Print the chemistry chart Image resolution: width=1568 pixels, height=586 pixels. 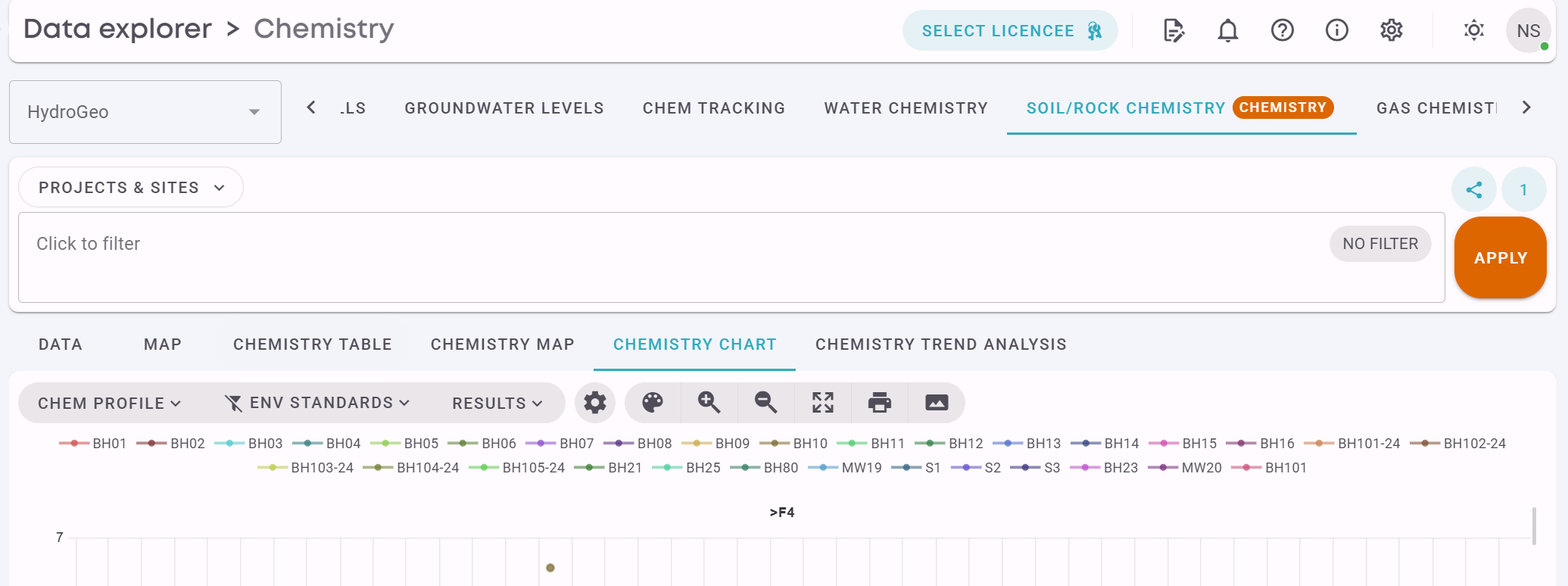click(x=880, y=402)
